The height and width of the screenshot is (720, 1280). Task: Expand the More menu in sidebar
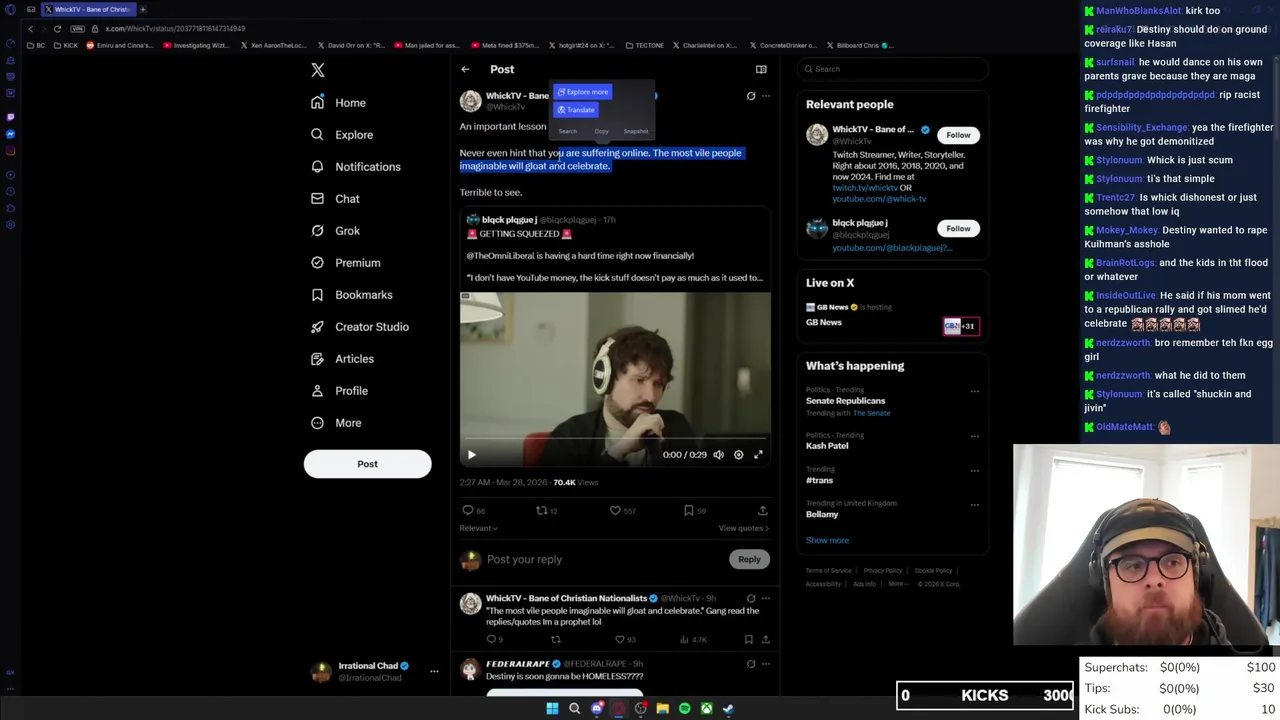[x=336, y=423]
